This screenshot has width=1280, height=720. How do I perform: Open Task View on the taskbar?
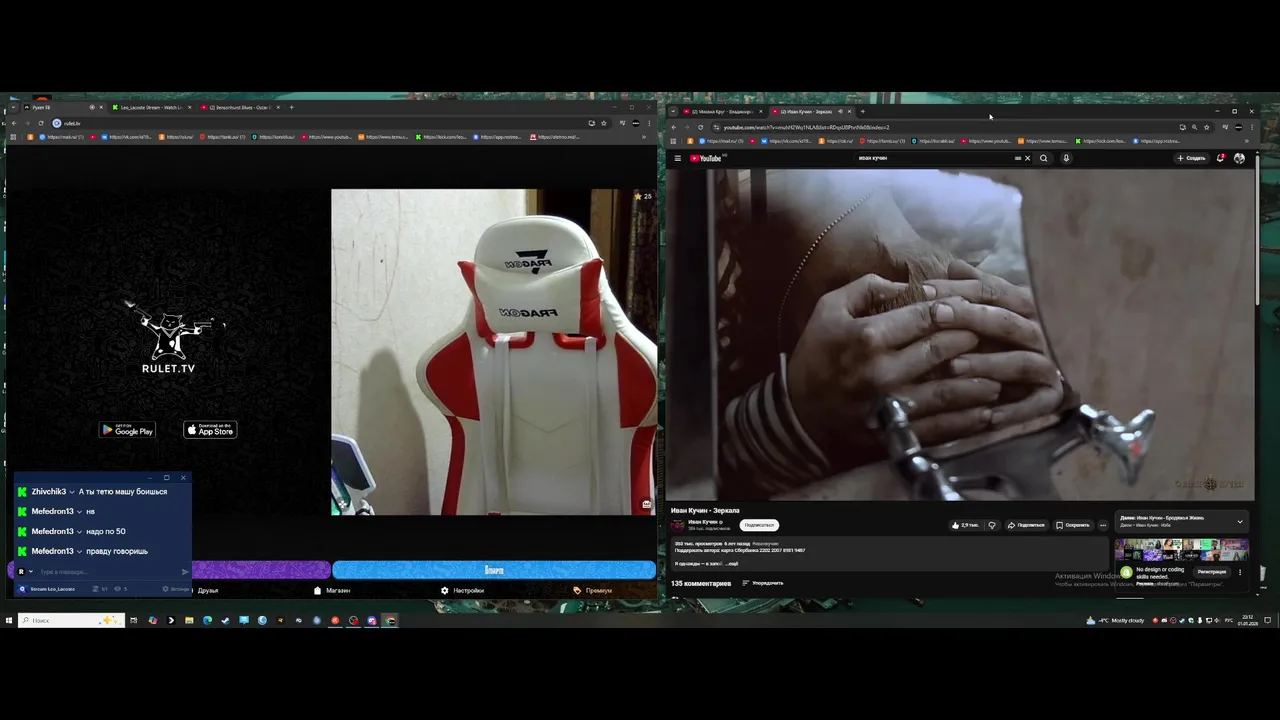133,620
